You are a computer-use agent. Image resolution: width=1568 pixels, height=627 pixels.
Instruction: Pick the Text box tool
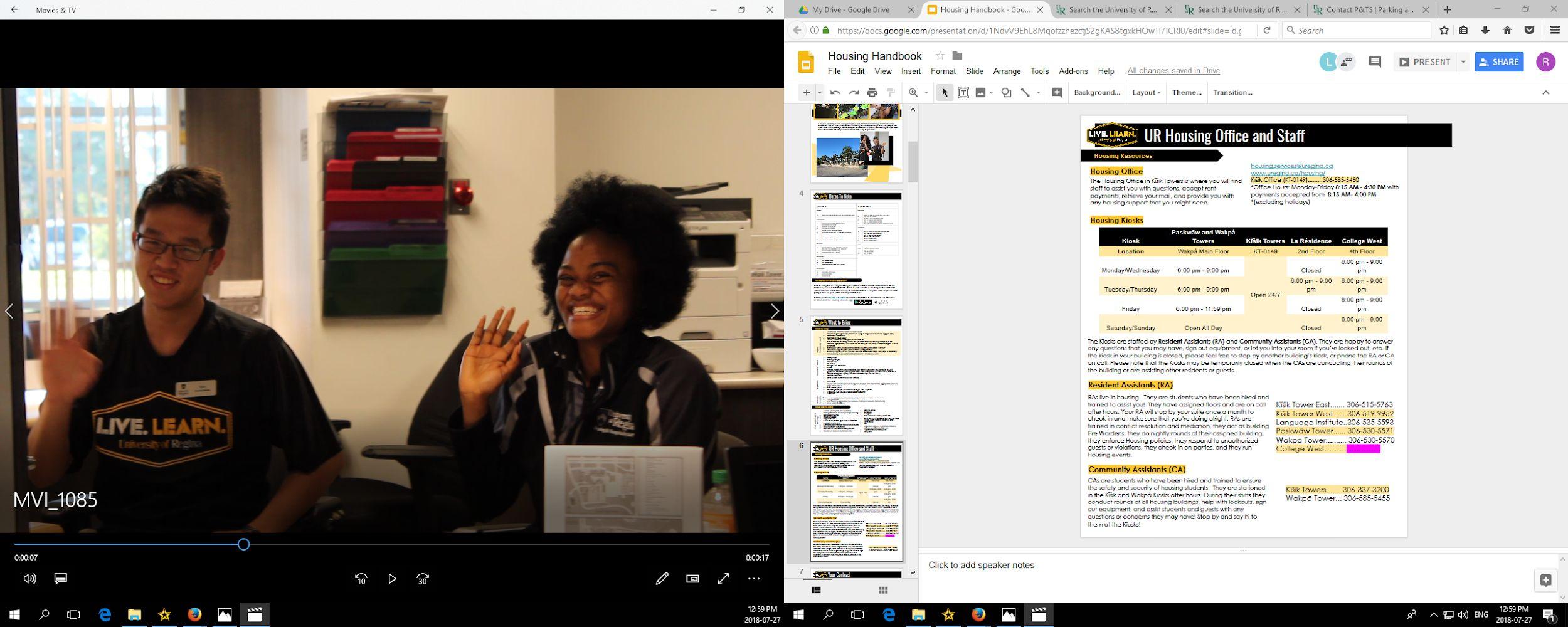(963, 93)
